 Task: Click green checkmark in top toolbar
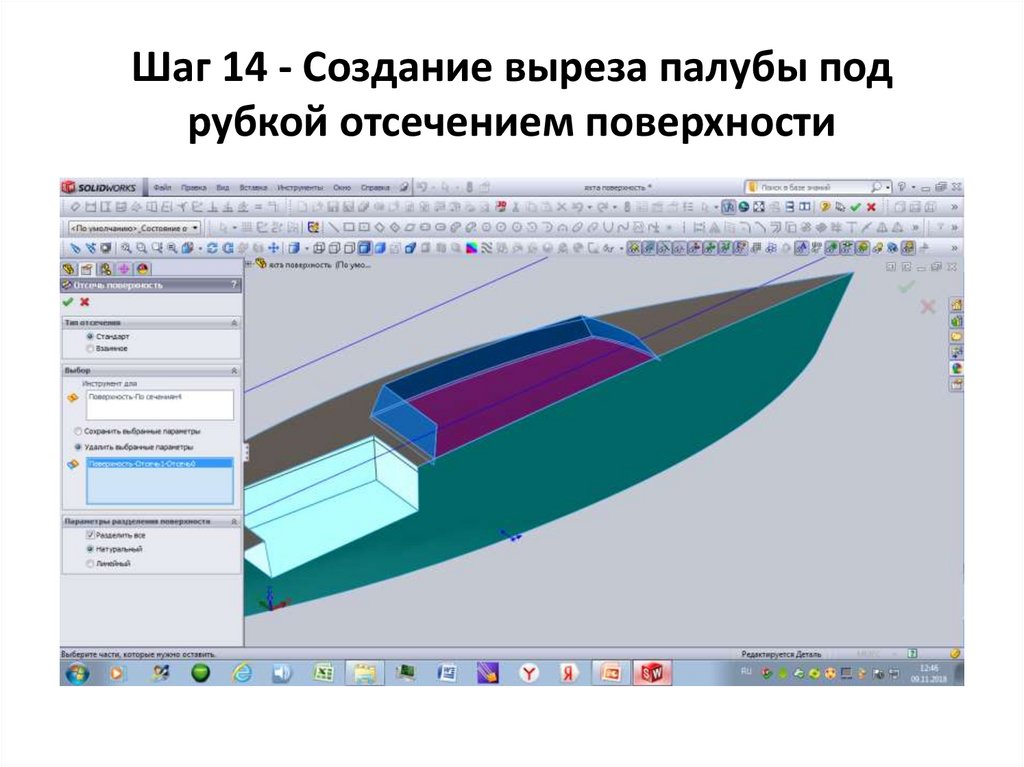tap(855, 207)
